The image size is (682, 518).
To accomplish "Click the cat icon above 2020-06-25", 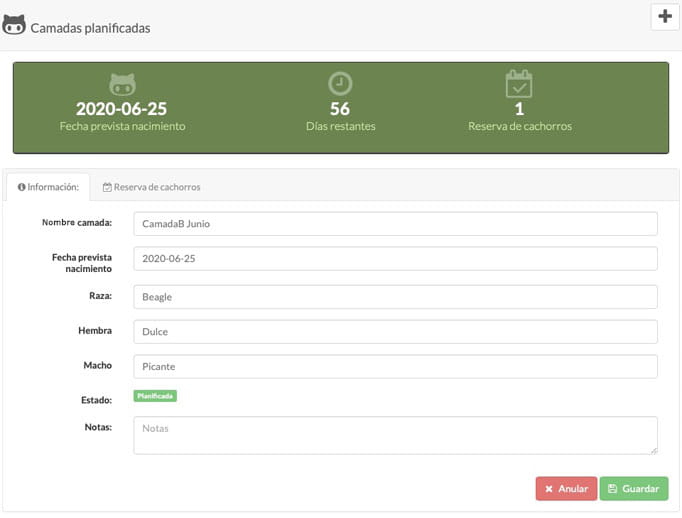I will point(122,85).
